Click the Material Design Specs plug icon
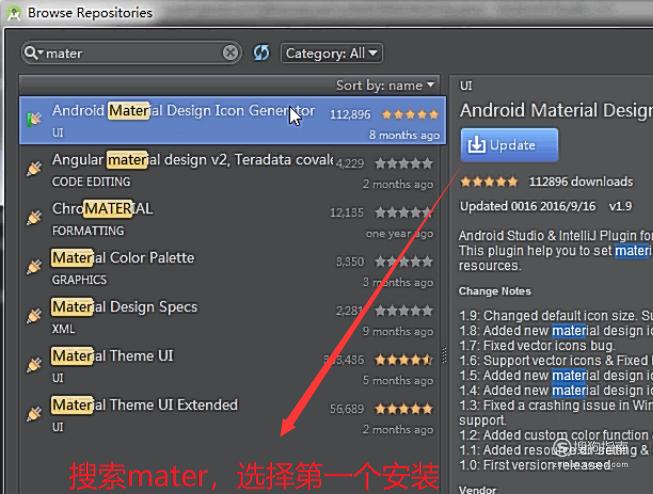The image size is (653, 494). point(34,316)
